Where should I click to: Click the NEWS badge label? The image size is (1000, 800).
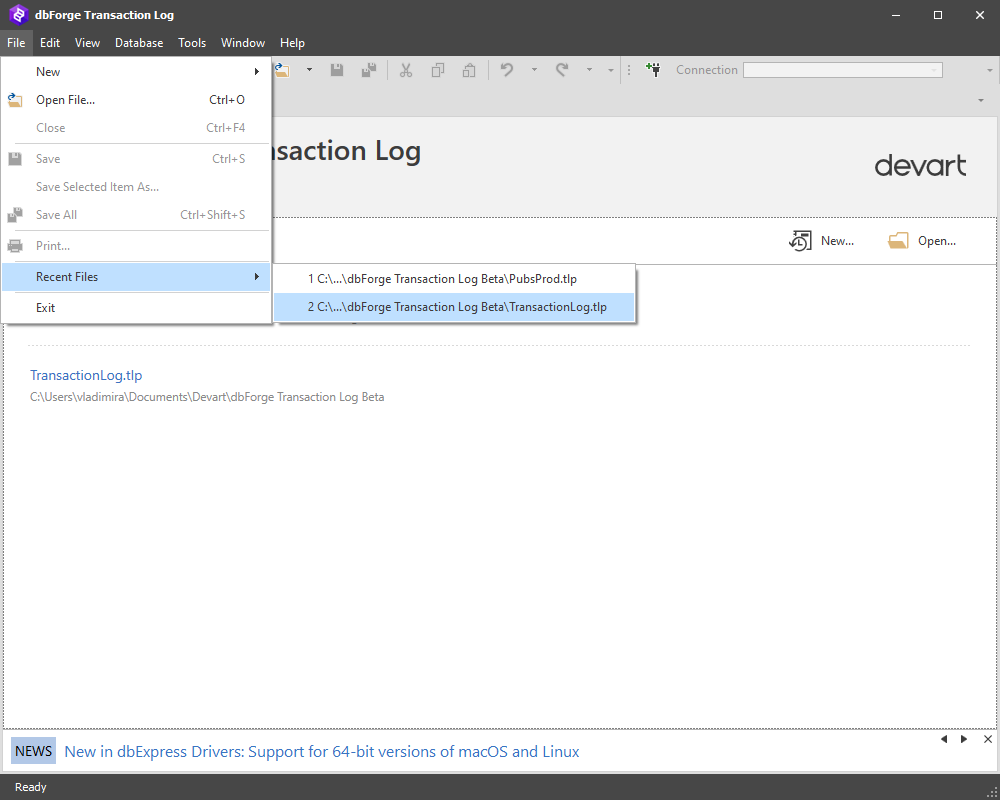click(x=33, y=751)
